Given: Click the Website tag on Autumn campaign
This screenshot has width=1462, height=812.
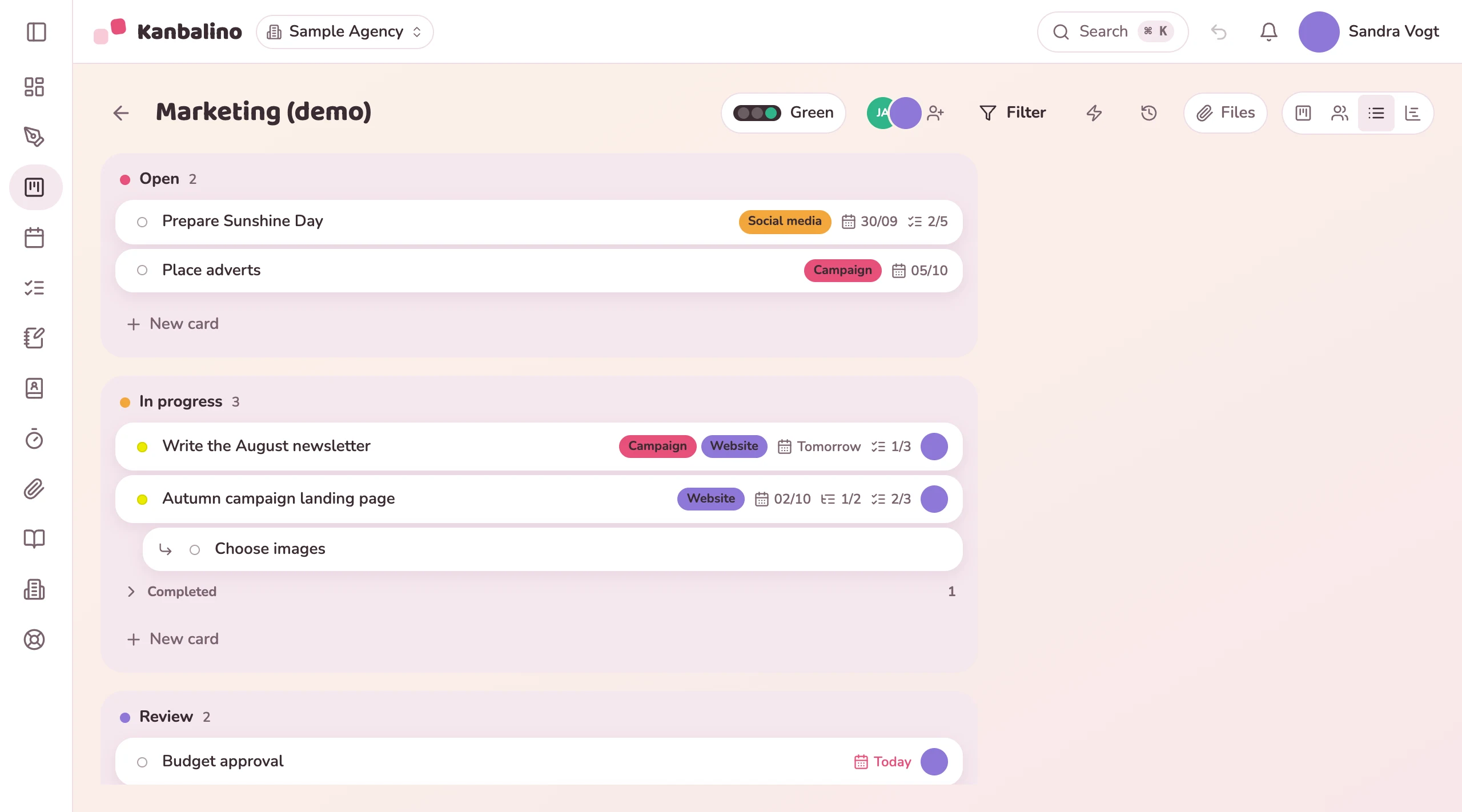Looking at the screenshot, I should coord(711,499).
